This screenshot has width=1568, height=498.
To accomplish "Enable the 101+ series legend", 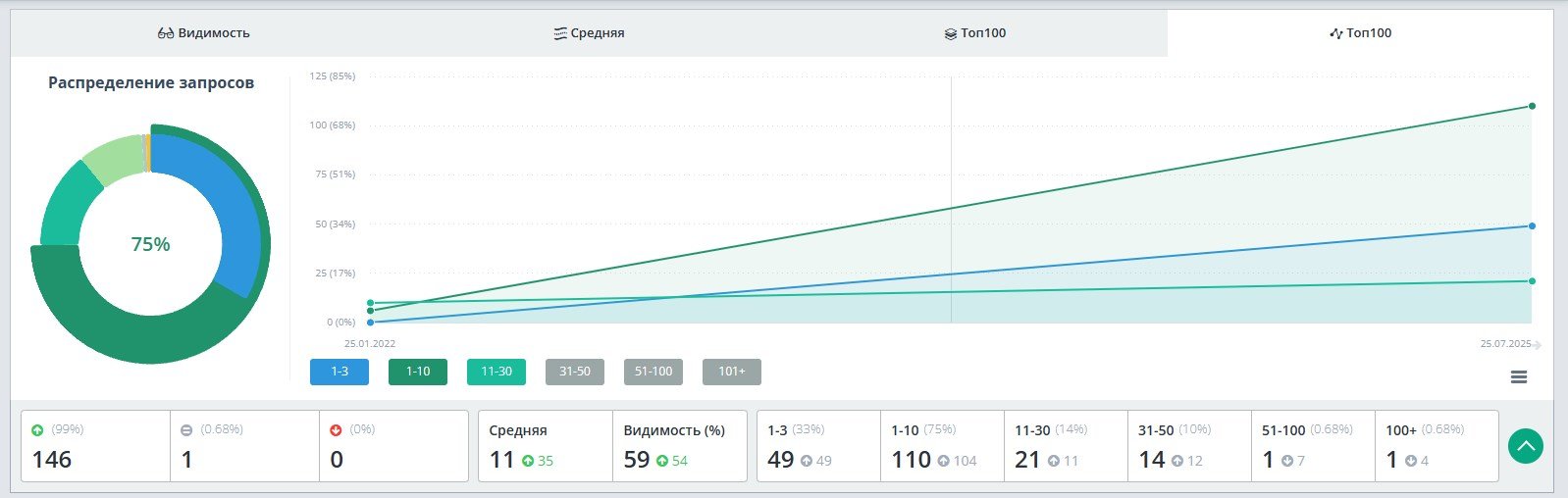I will pos(732,373).
